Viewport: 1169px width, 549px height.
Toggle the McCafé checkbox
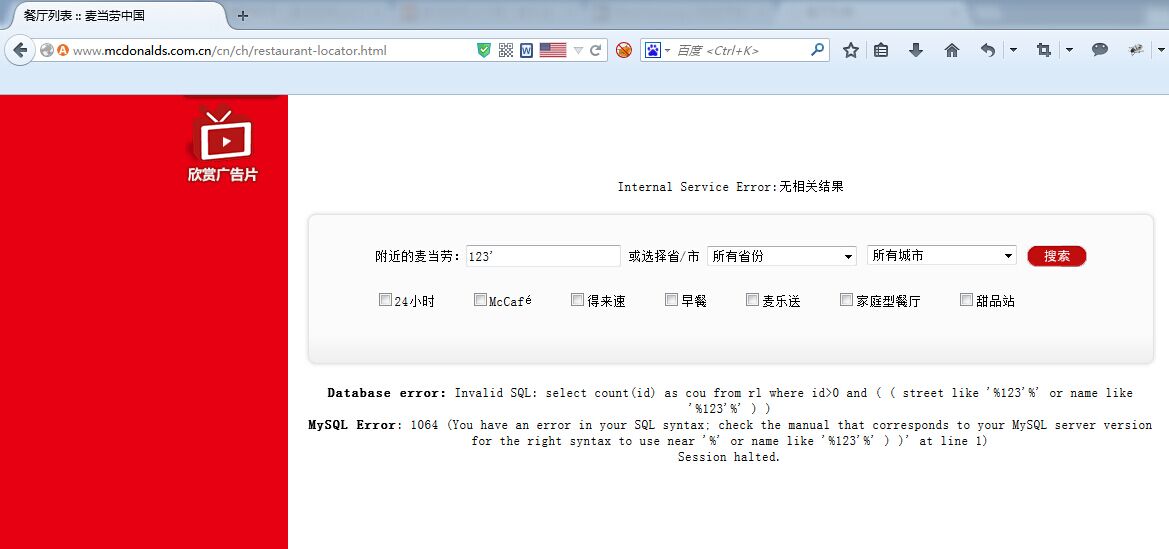[480, 300]
